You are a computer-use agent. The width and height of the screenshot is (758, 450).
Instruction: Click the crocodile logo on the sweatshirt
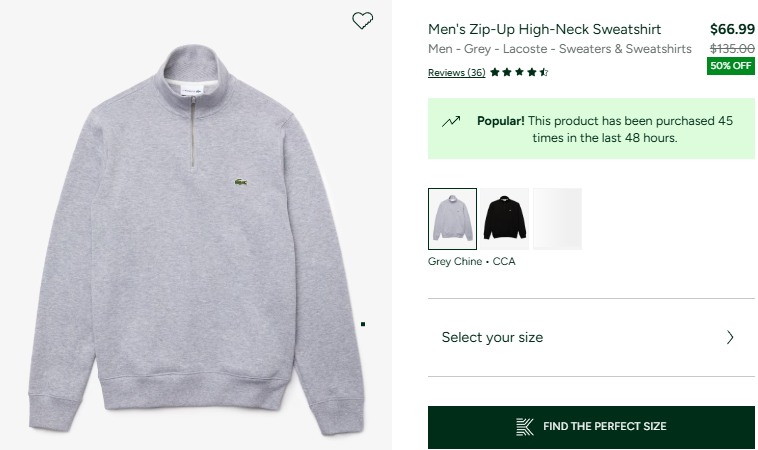point(241,182)
